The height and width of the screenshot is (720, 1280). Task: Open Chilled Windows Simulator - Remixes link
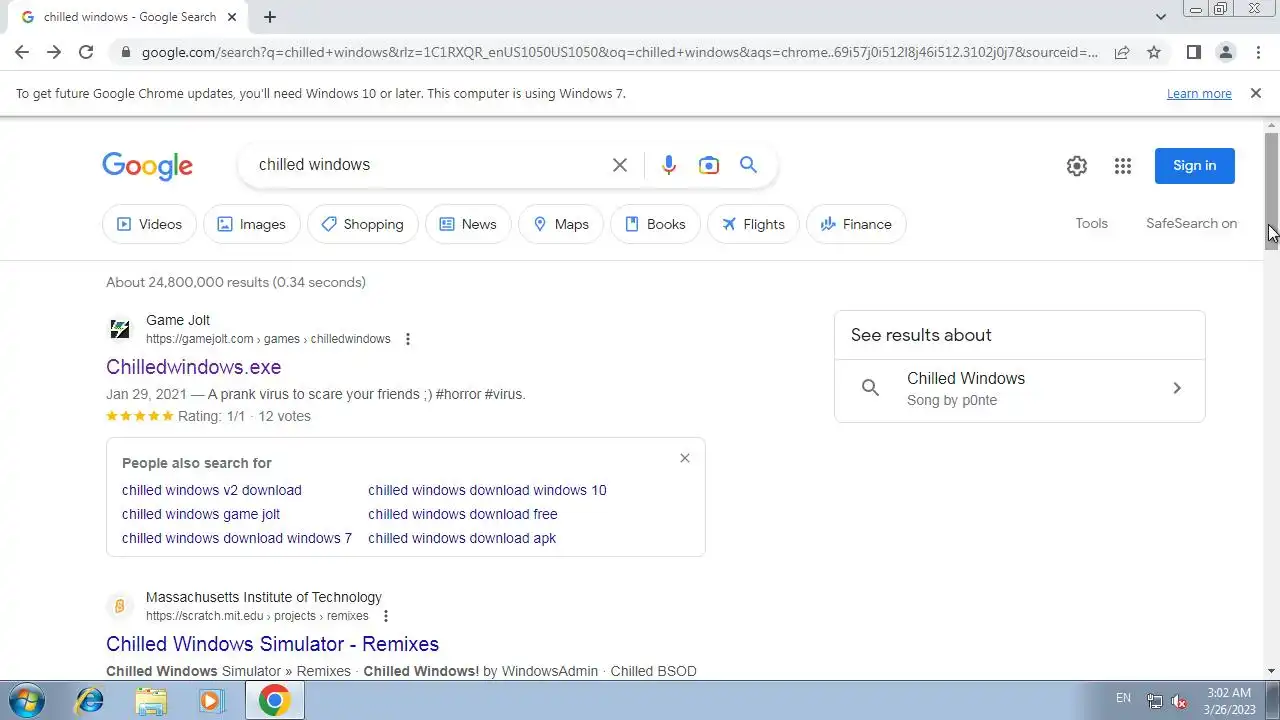coord(272,644)
